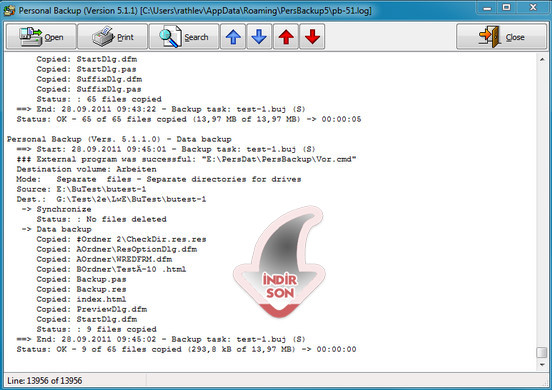
Task: Click the Personal Backup title bar icon
Action: point(9,10)
